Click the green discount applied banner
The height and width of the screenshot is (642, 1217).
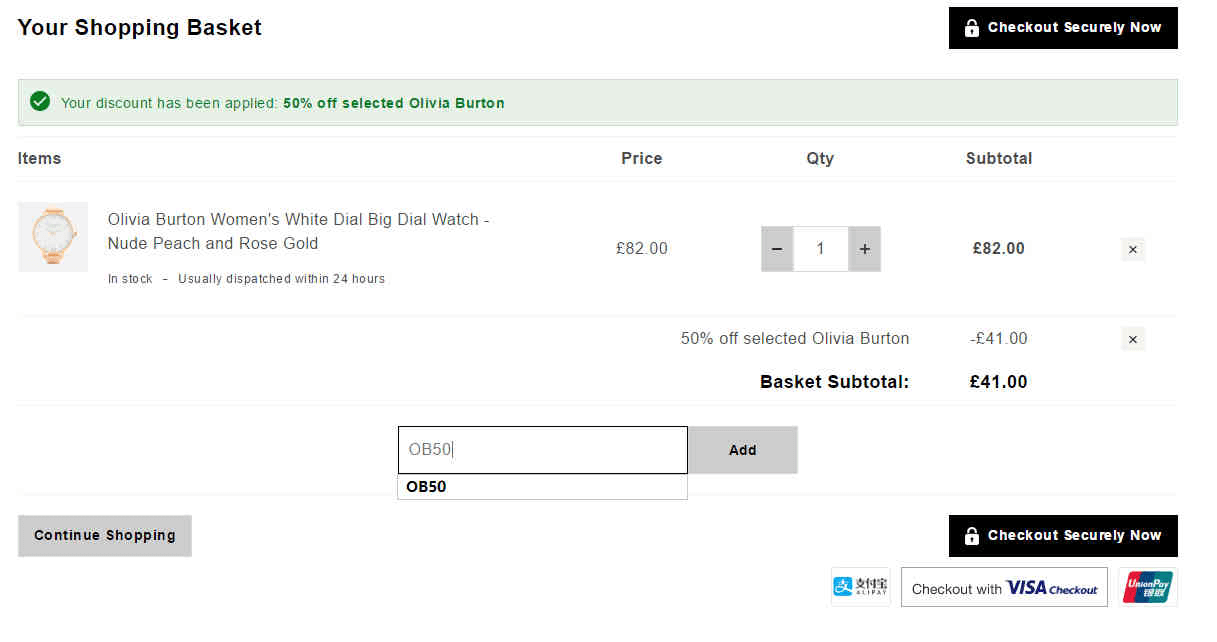click(x=598, y=102)
